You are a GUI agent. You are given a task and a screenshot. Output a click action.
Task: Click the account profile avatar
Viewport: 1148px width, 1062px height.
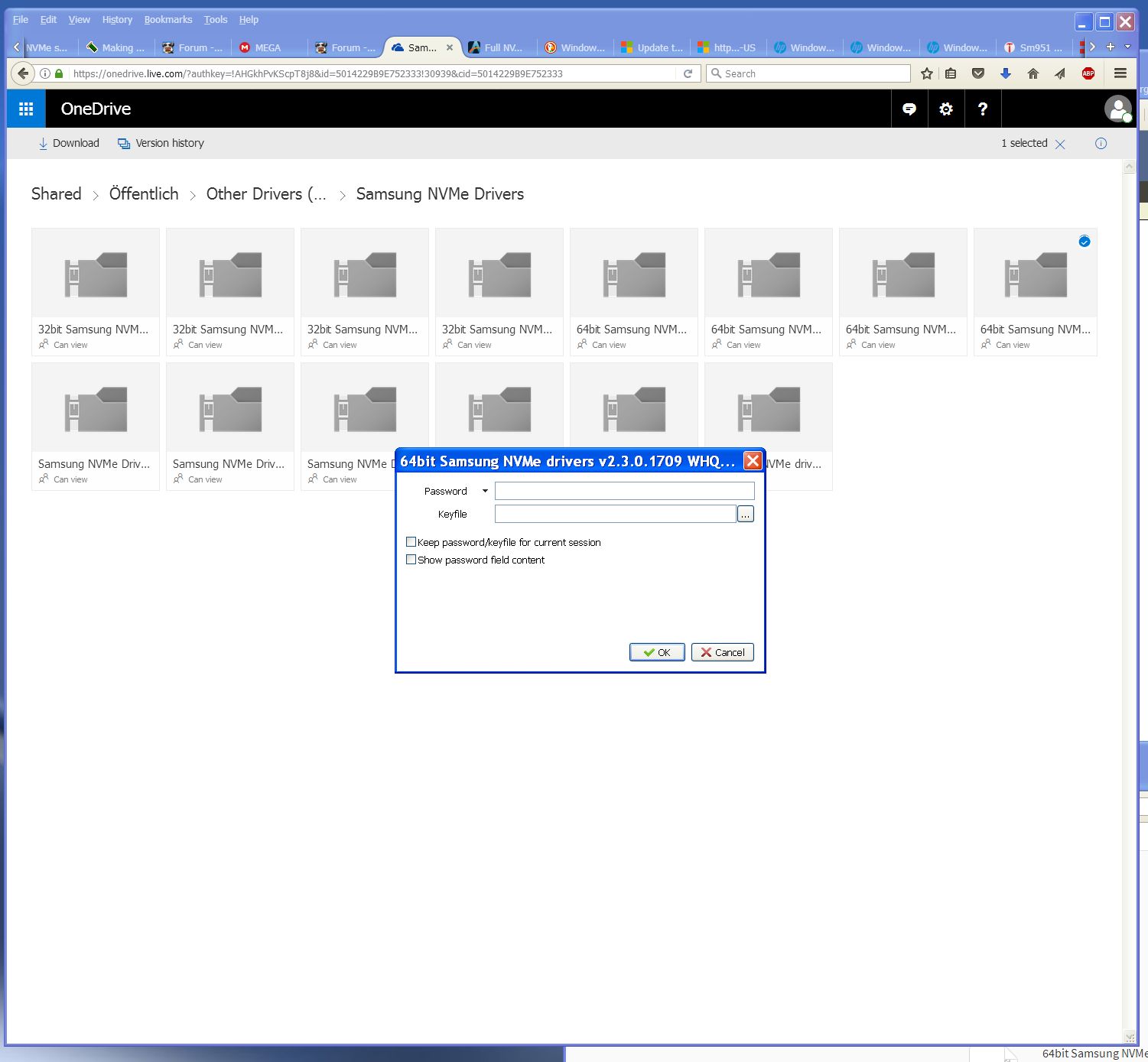coord(1118,109)
